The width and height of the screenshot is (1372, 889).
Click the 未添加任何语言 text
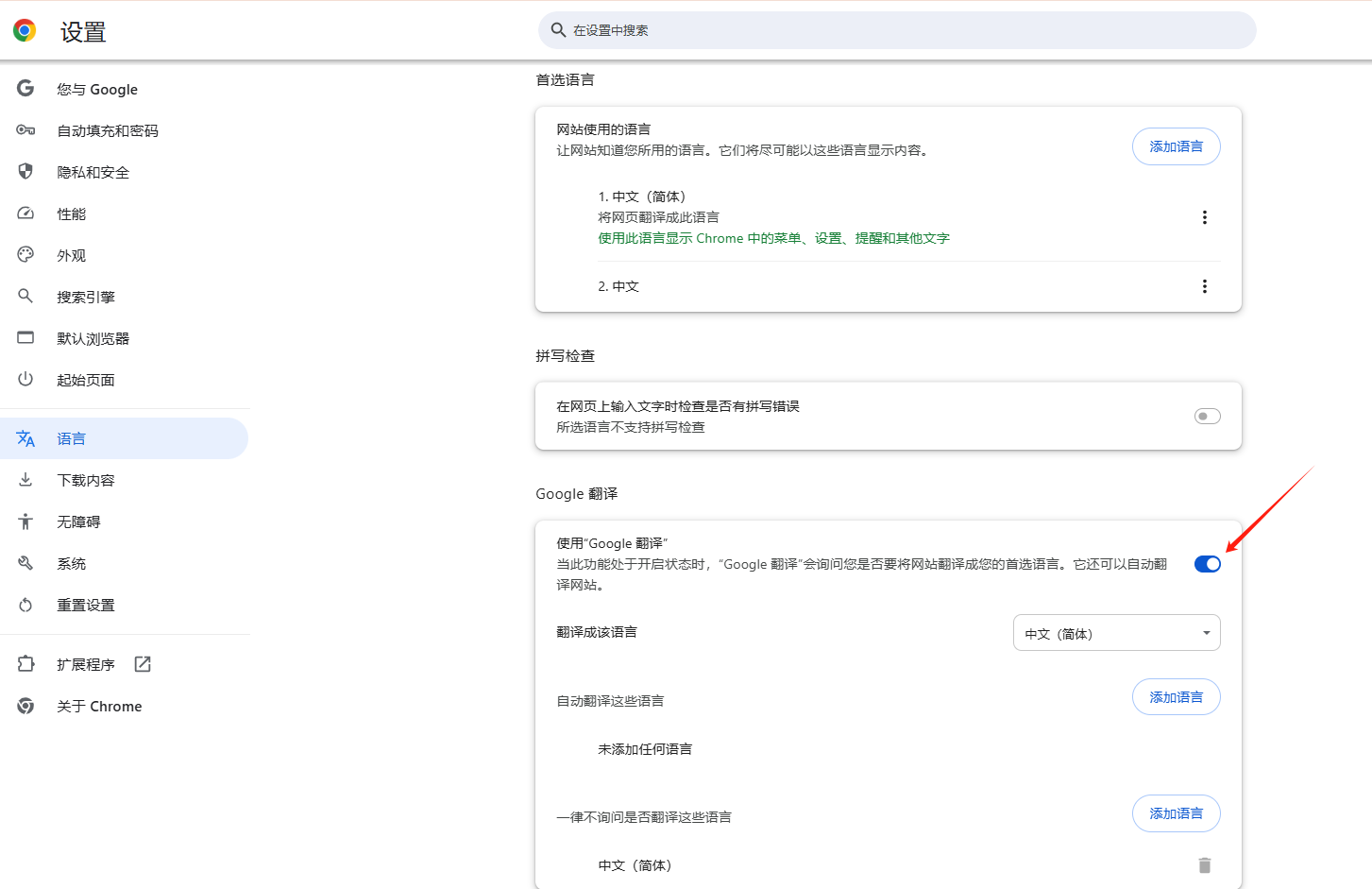coord(645,749)
